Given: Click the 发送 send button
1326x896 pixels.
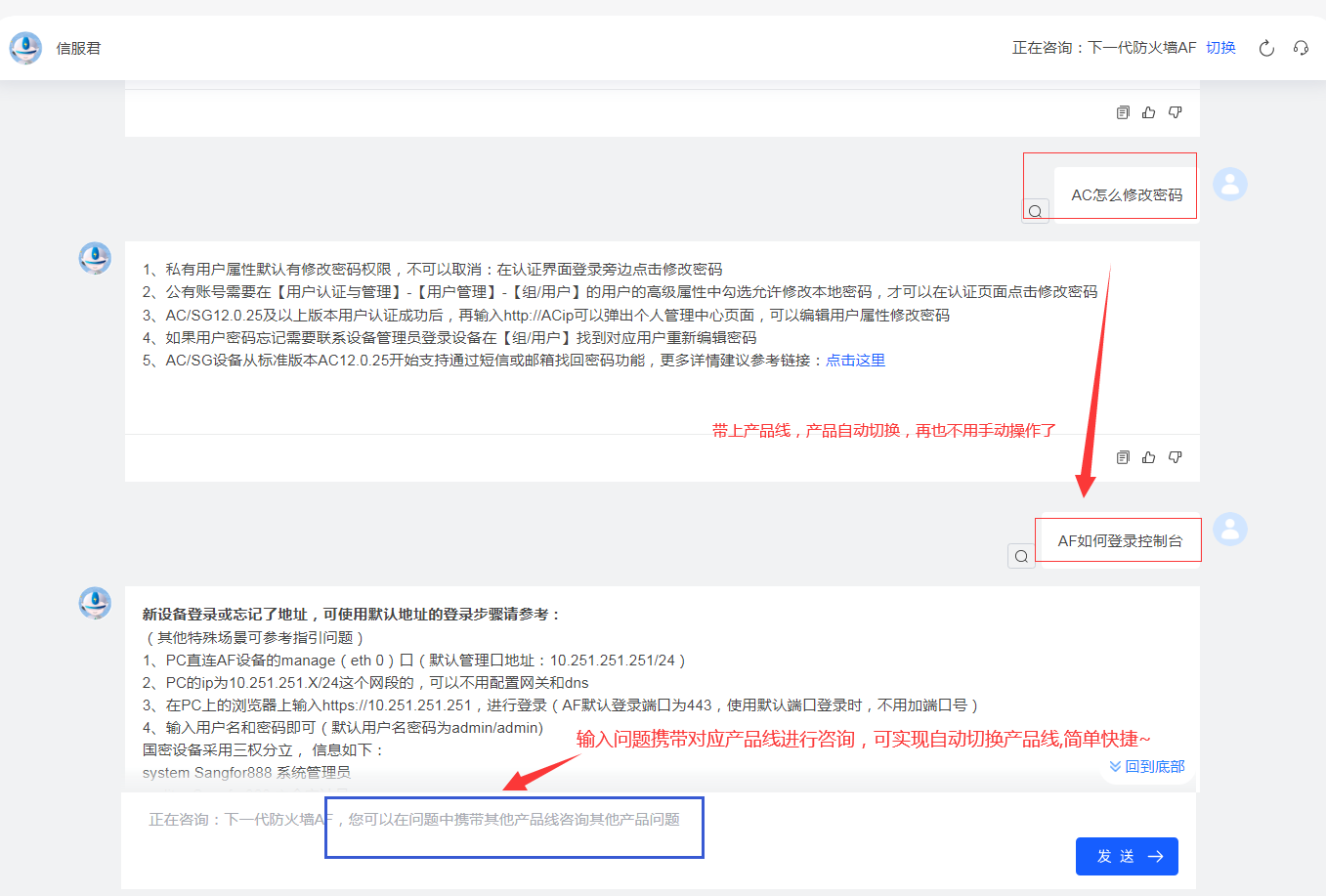Looking at the screenshot, I should point(1127,856).
